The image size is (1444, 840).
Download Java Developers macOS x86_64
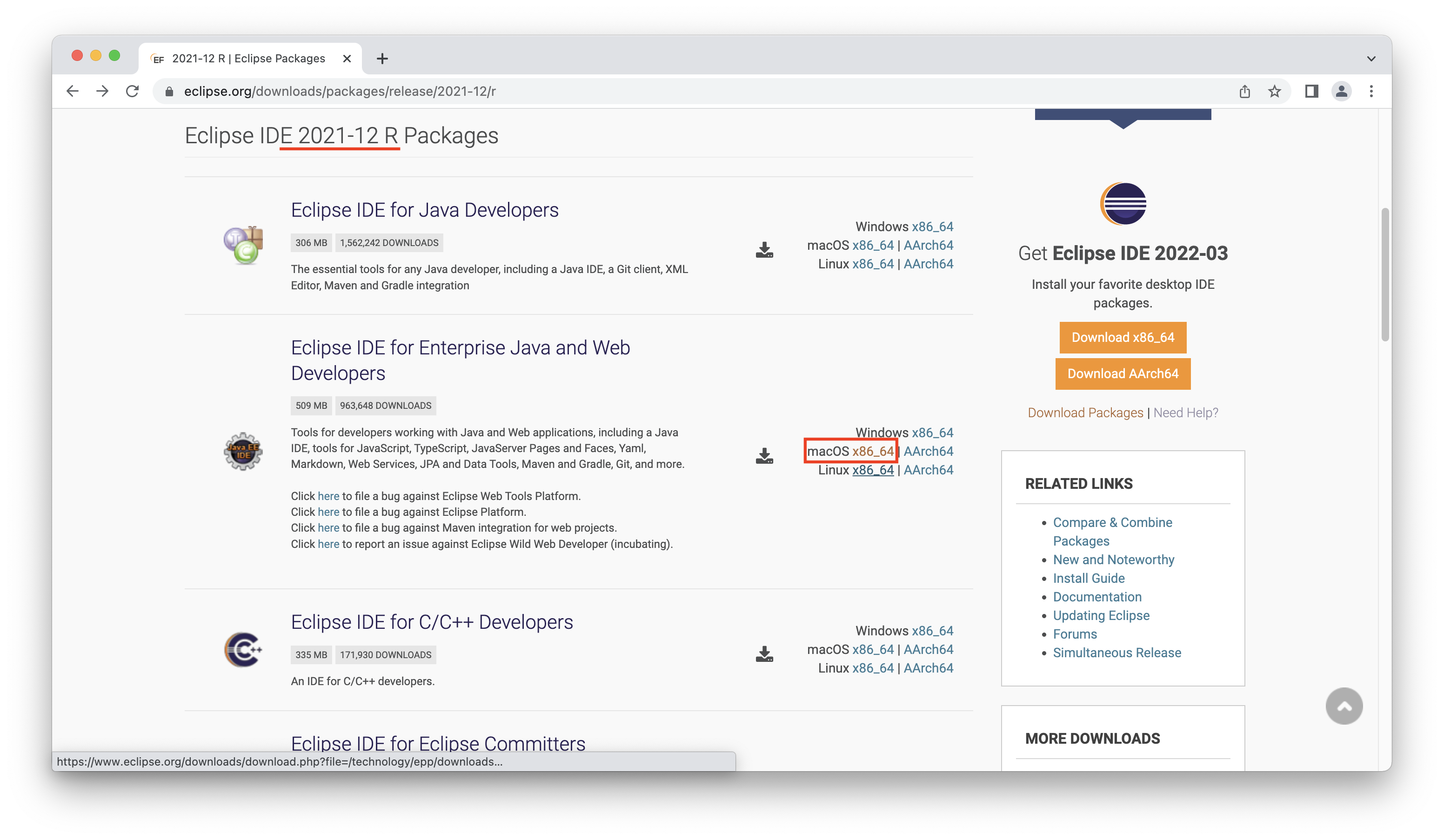pos(873,245)
